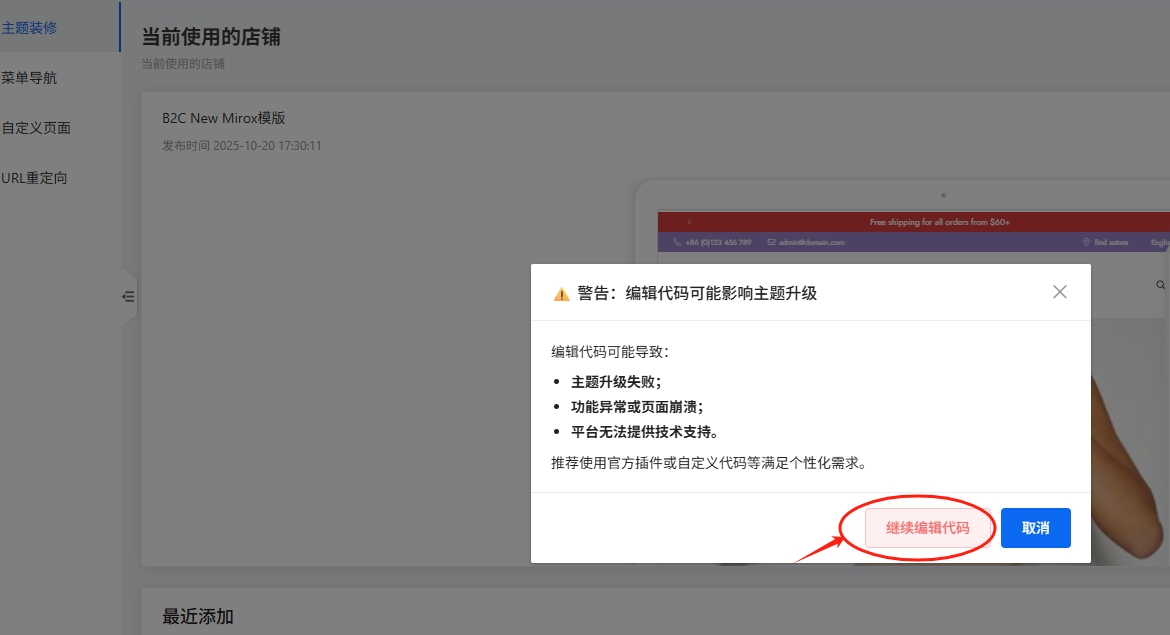The image size is (1170, 635).
Task: Click the 最近添加 section heading
Action: point(198,616)
